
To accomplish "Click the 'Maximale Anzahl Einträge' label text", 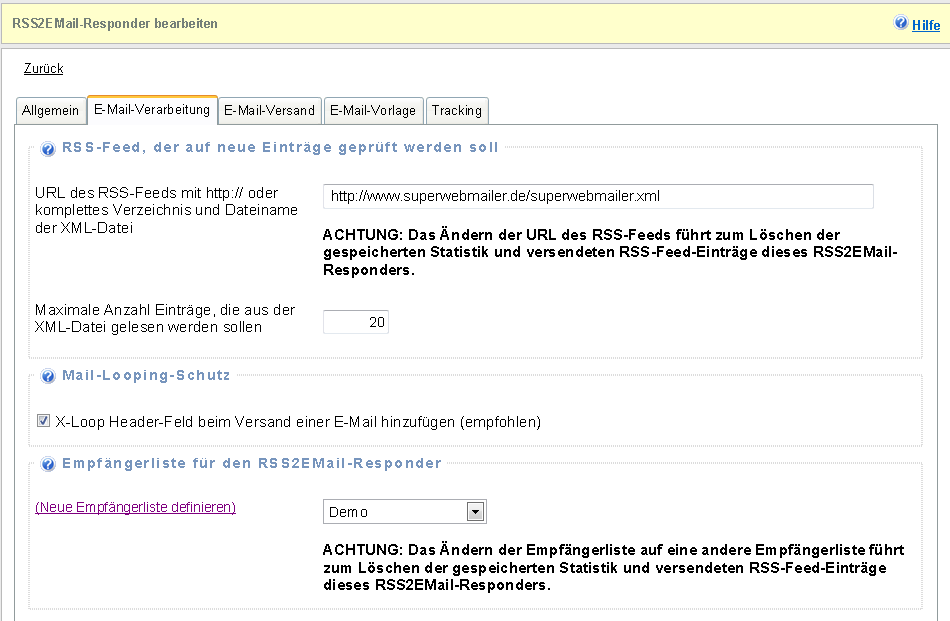I will click(x=164, y=319).
